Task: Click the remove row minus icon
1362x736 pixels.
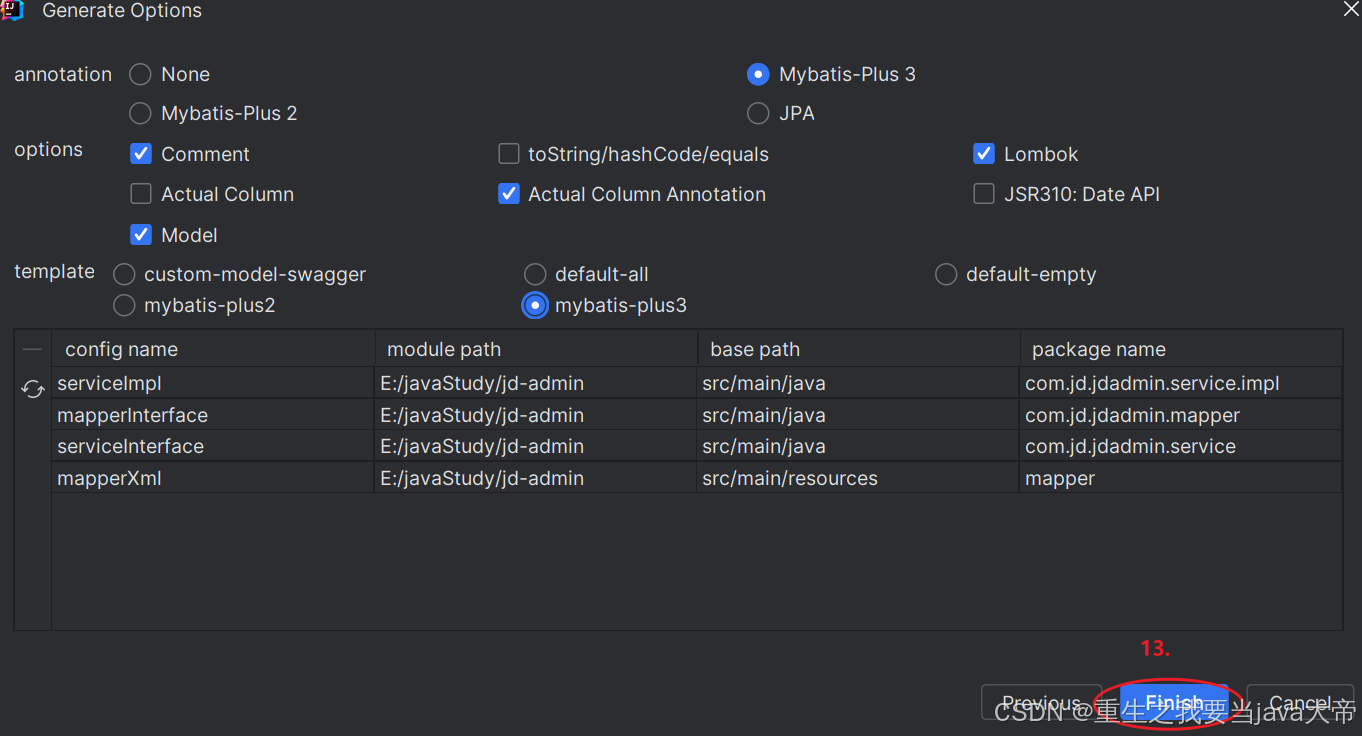Action: 33,350
